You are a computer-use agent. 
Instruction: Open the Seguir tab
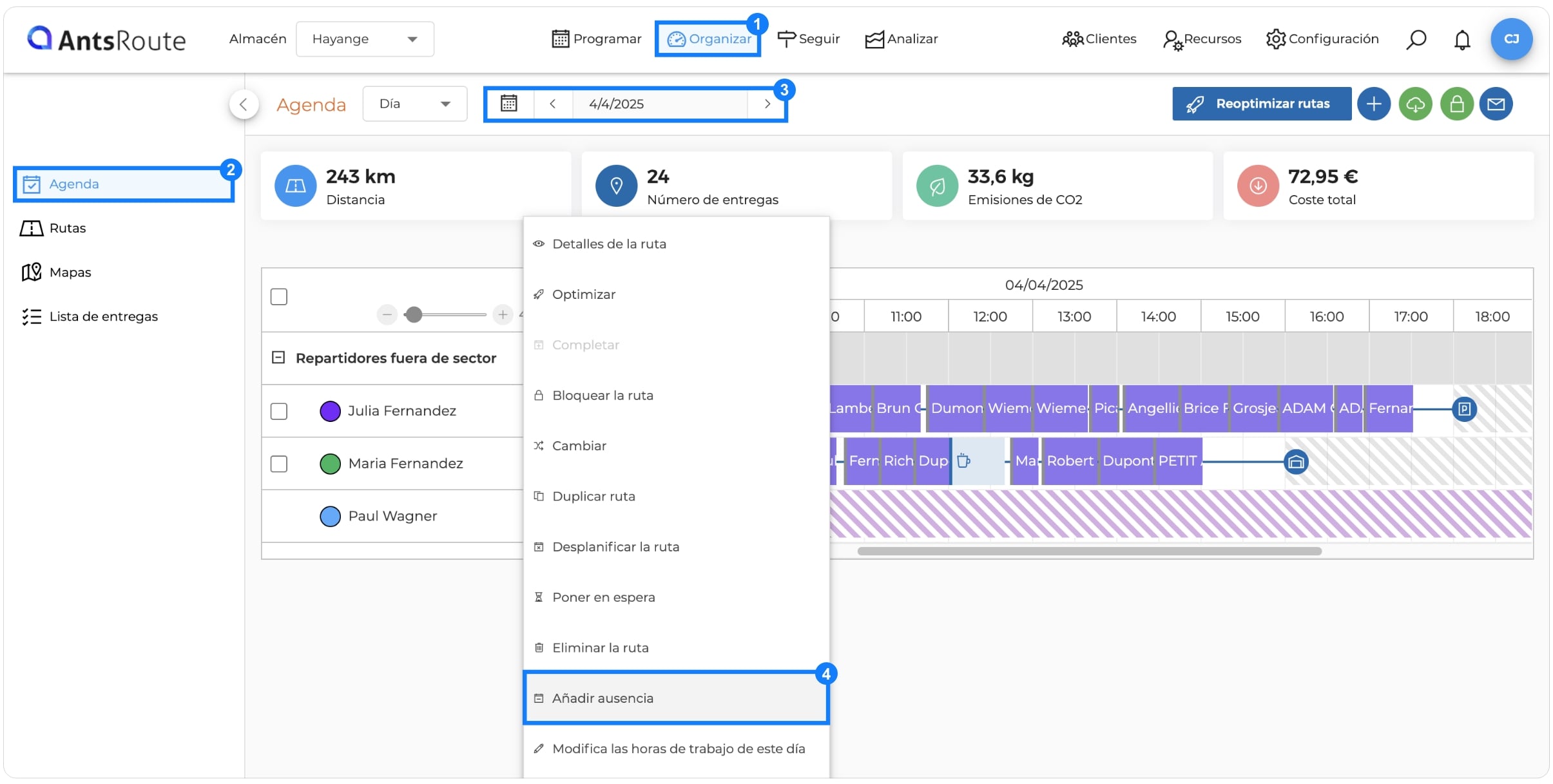[x=809, y=39]
